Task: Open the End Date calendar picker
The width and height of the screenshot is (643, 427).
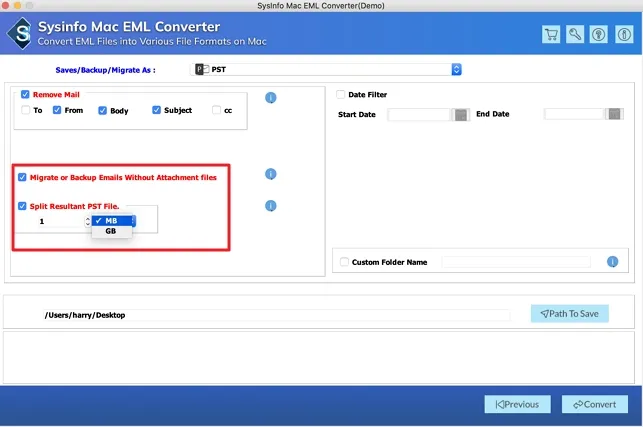Action: pyautogui.click(x=614, y=114)
